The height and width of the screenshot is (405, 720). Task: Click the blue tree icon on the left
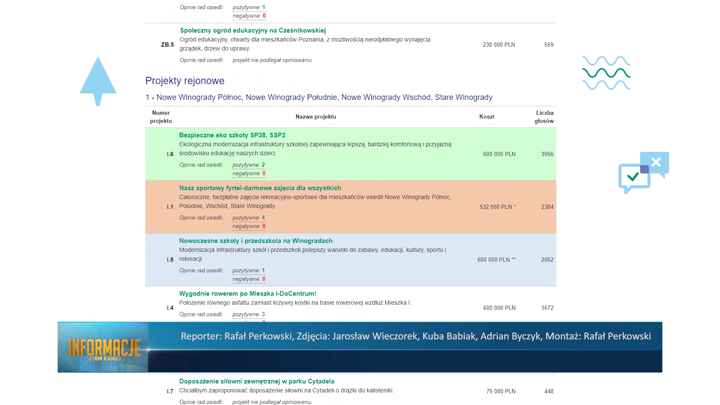(98, 80)
